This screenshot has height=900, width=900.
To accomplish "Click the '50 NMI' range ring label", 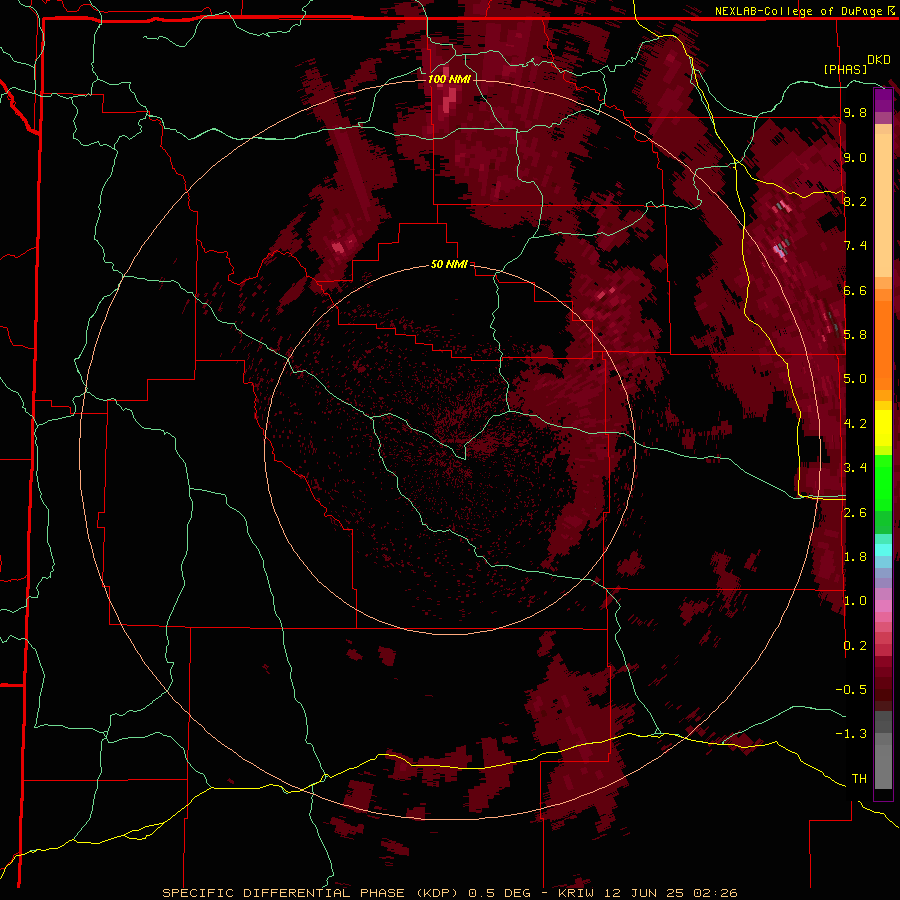I will 449,264.
